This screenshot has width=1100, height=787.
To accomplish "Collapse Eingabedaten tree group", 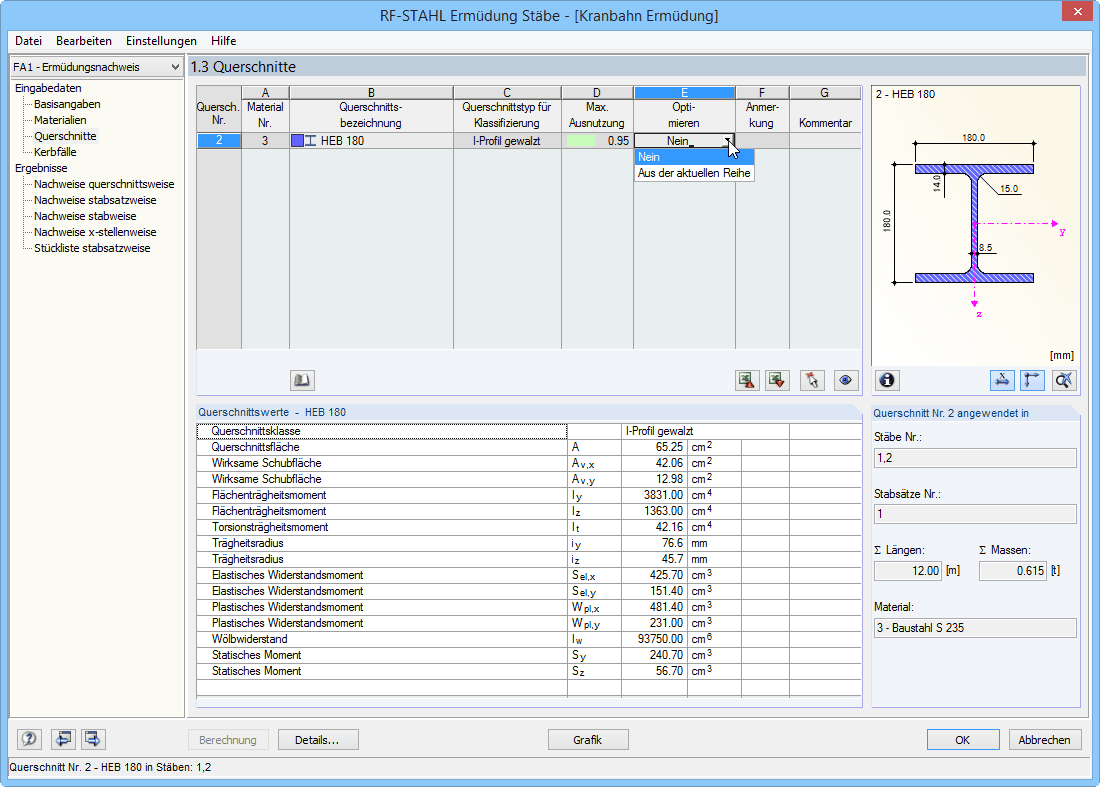I will 48,88.
